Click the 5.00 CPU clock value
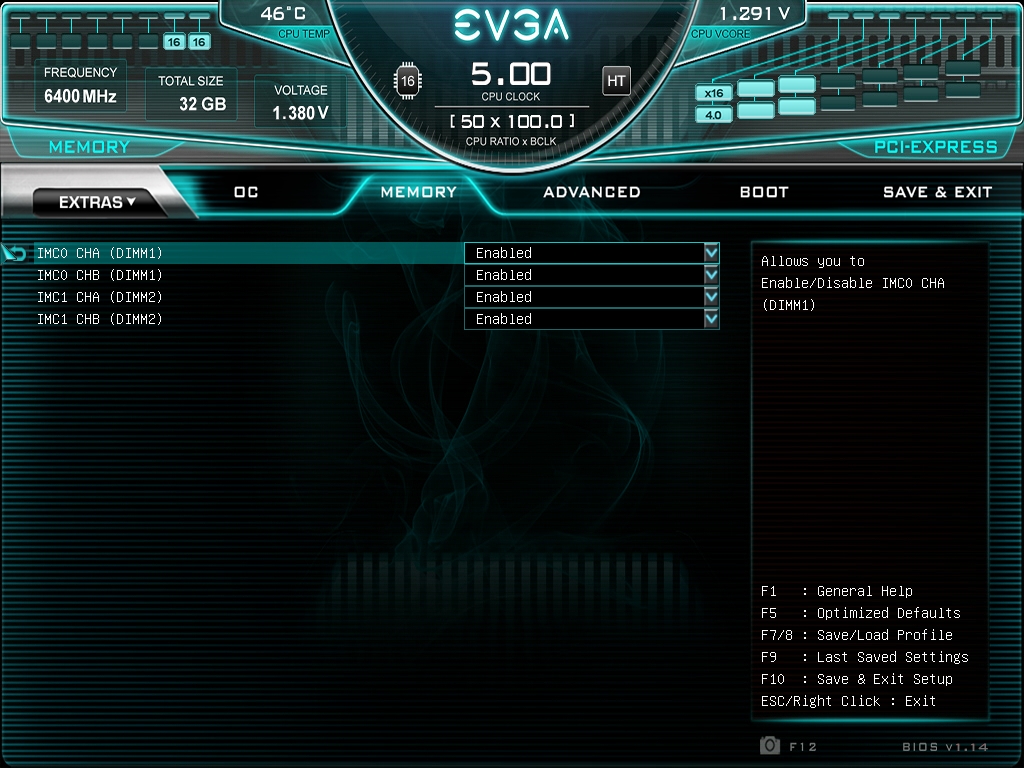The height and width of the screenshot is (768, 1024). click(x=511, y=74)
